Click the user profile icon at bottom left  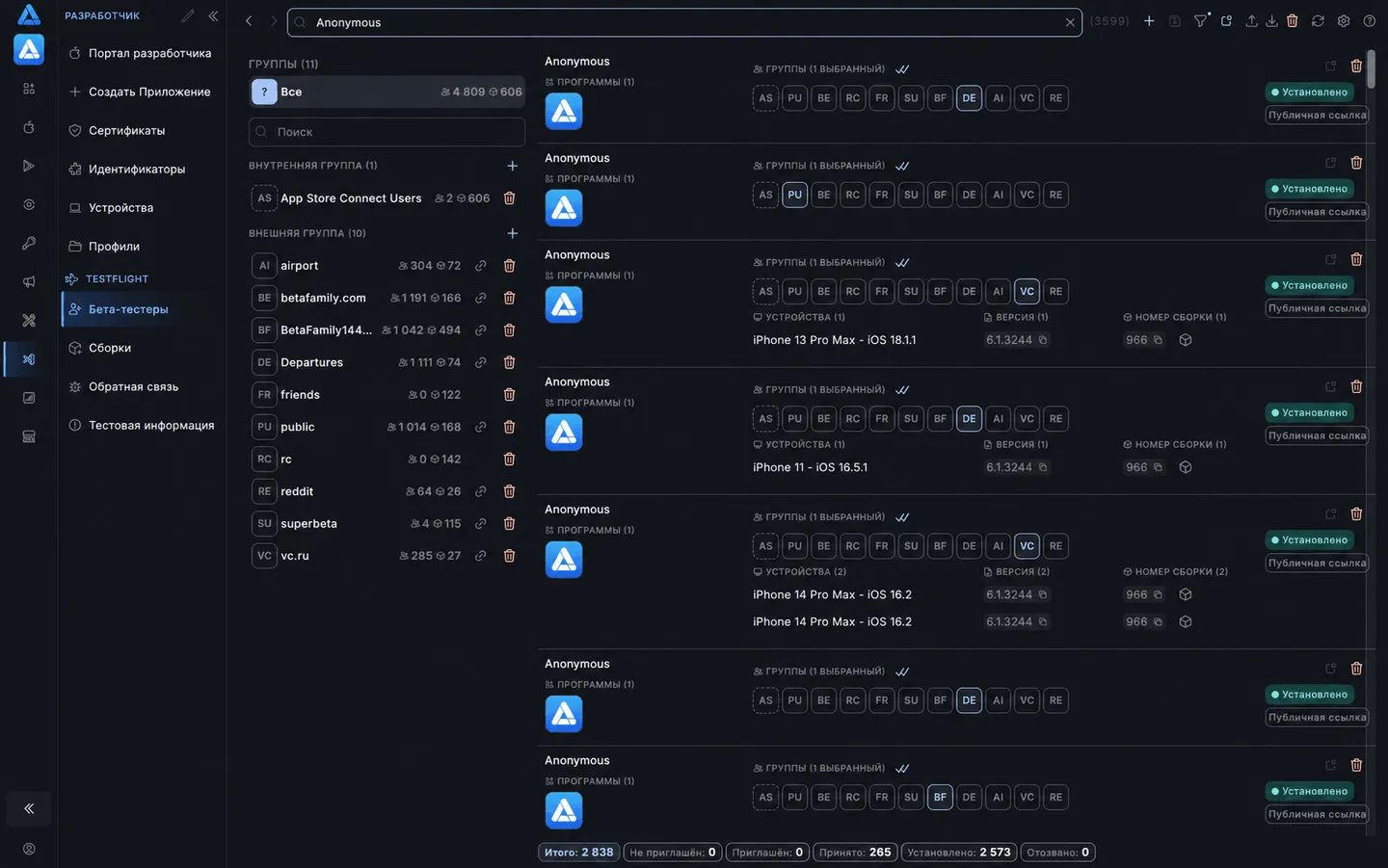coord(29,849)
